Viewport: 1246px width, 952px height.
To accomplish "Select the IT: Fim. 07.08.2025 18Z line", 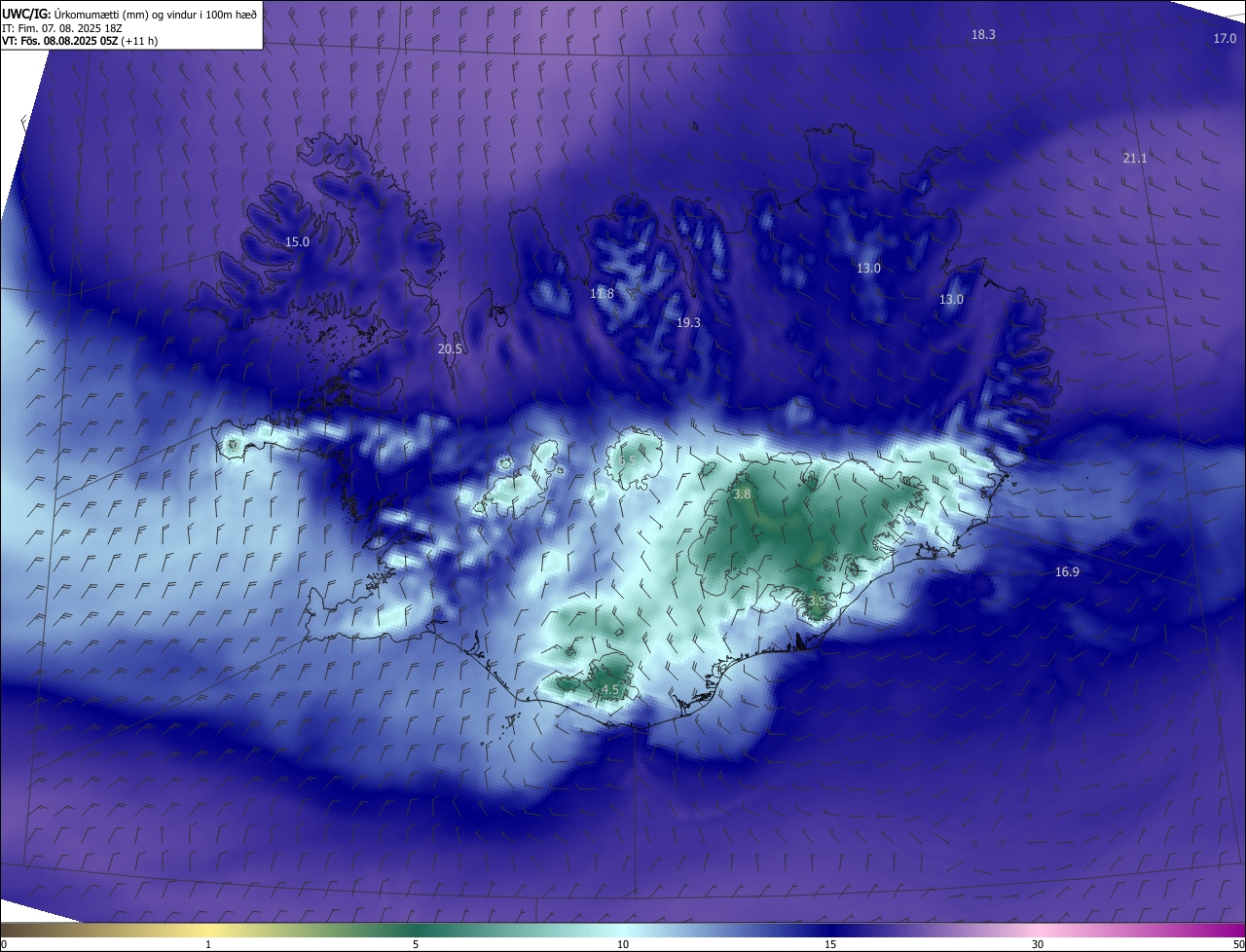I will pos(61,28).
